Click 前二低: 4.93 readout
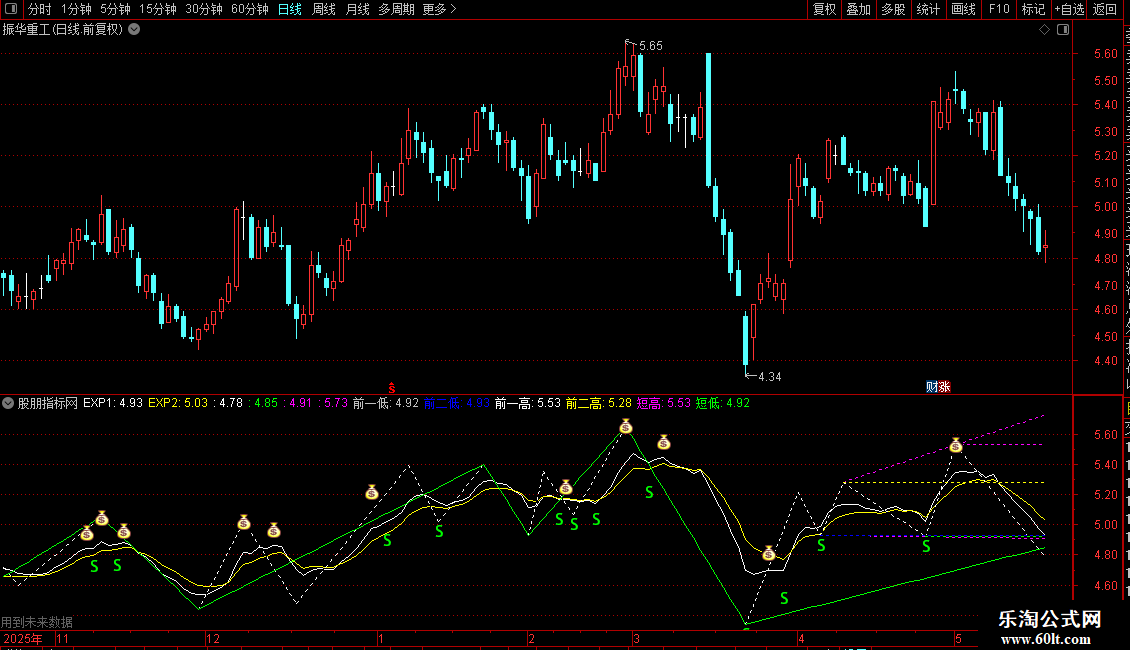Screen dimensions: 1130x650 (x=457, y=404)
